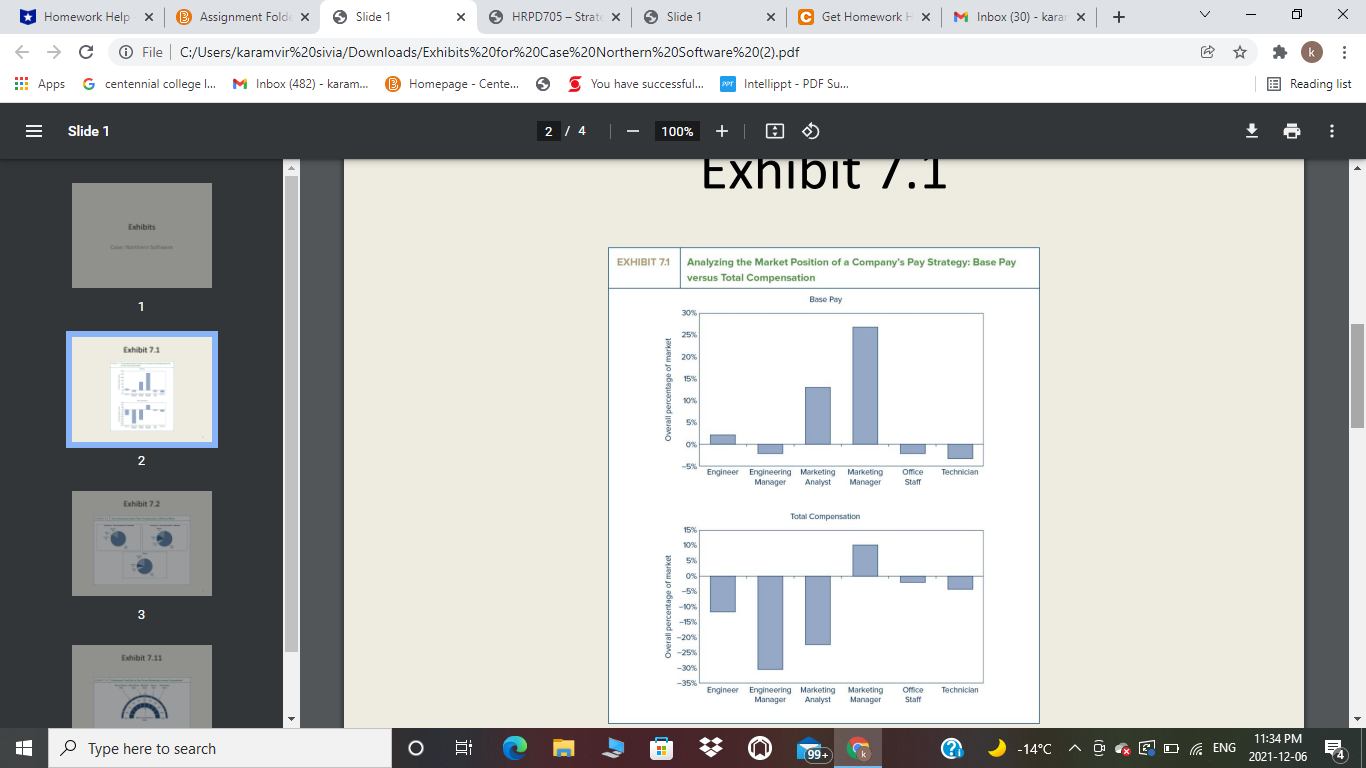Print the PDF document

[x=1292, y=131]
